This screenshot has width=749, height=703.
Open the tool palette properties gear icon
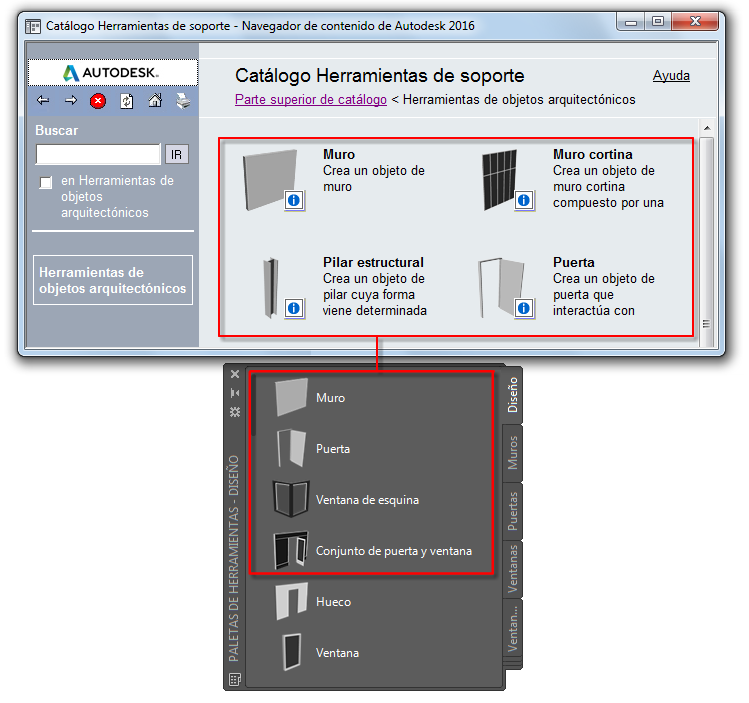[x=235, y=412]
